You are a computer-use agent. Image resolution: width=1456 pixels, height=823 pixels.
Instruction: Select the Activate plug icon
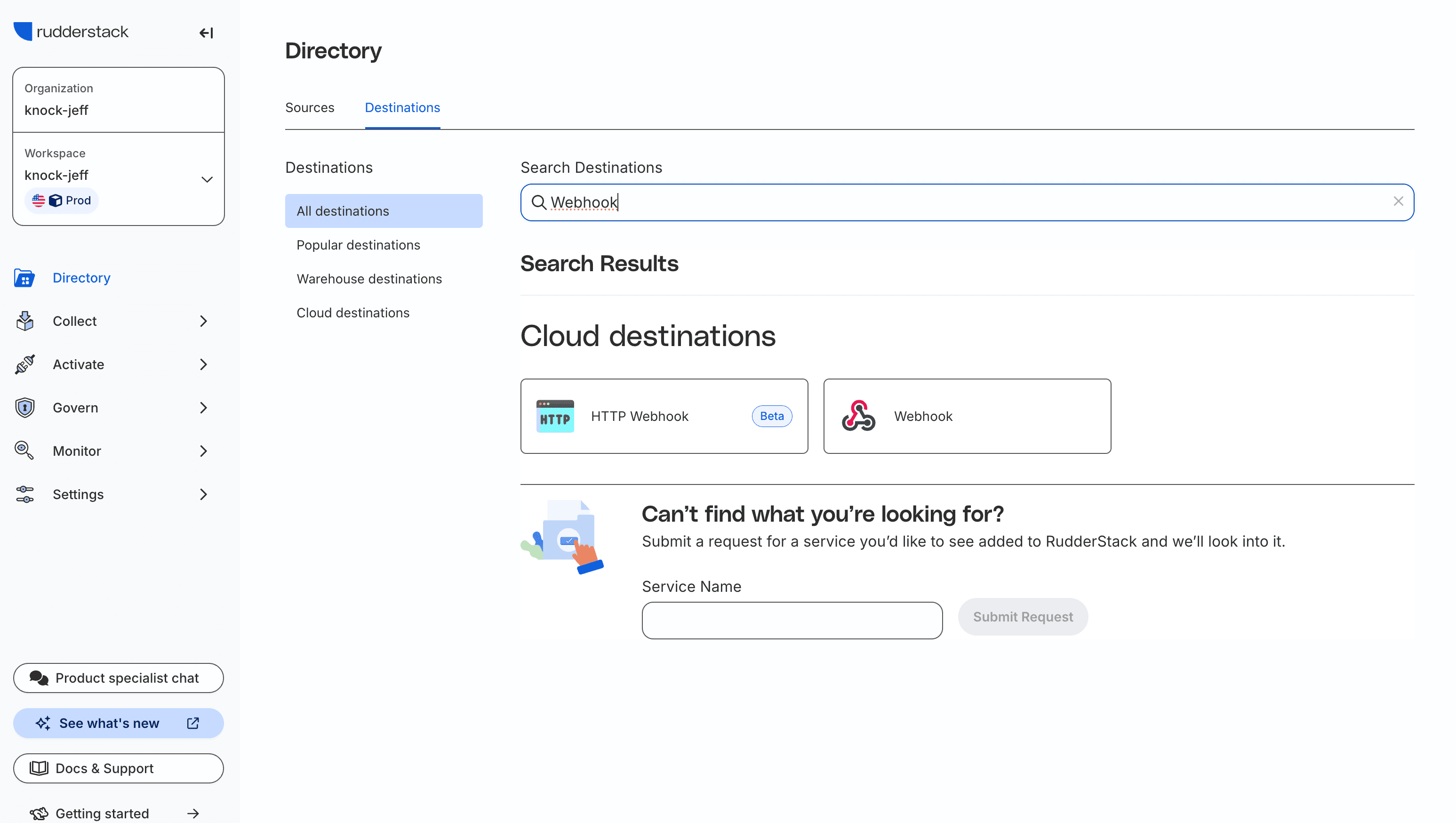coord(24,364)
